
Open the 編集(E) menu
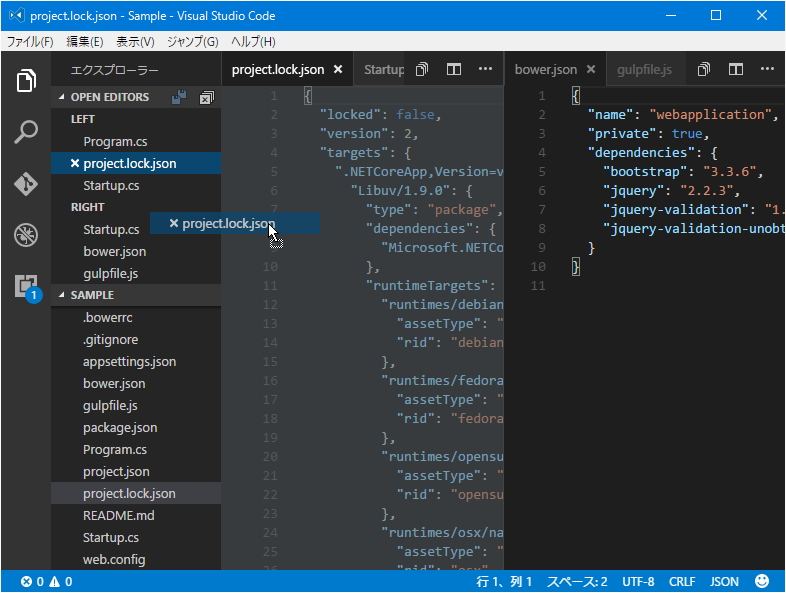click(x=85, y=42)
